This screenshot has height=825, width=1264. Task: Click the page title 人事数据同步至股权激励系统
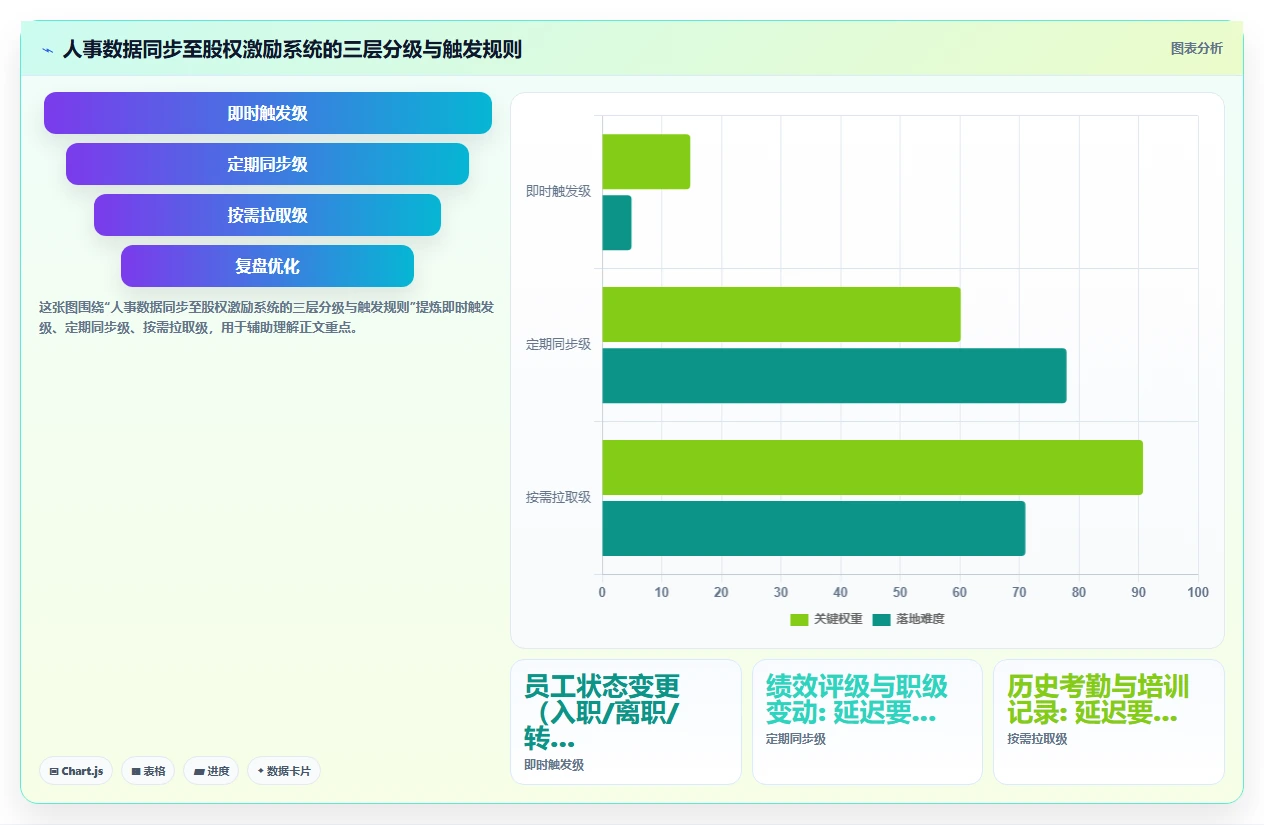(292, 49)
